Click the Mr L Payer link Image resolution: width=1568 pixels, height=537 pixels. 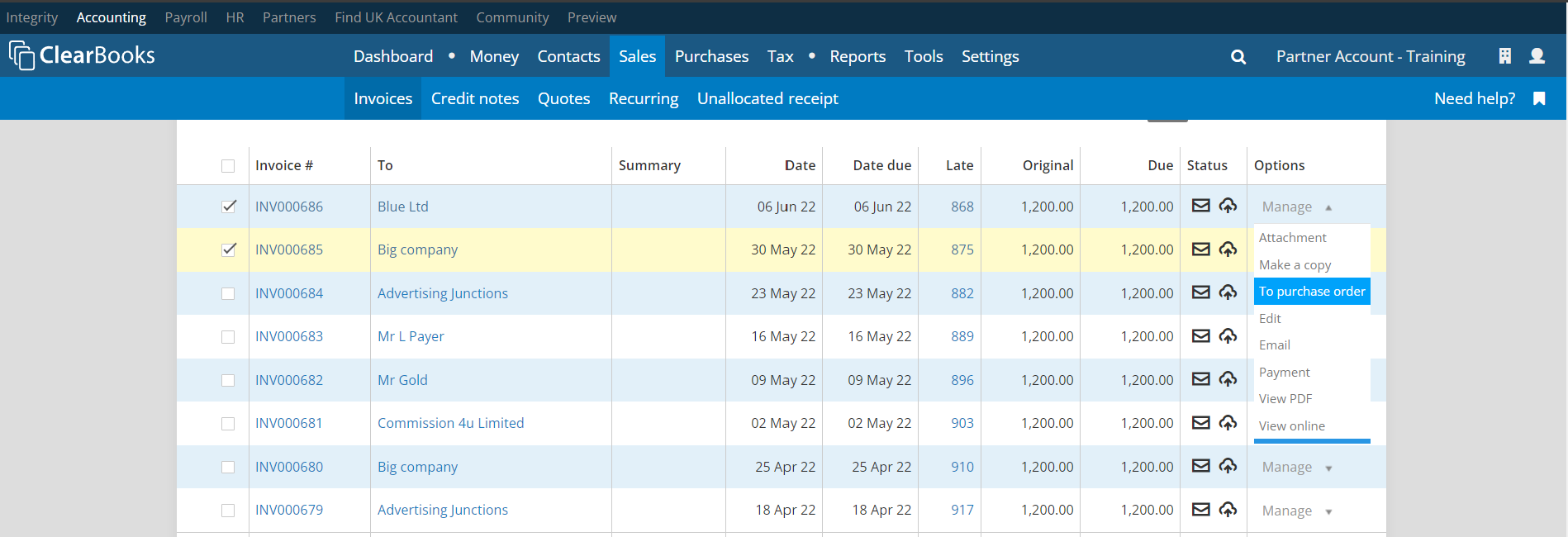411,336
